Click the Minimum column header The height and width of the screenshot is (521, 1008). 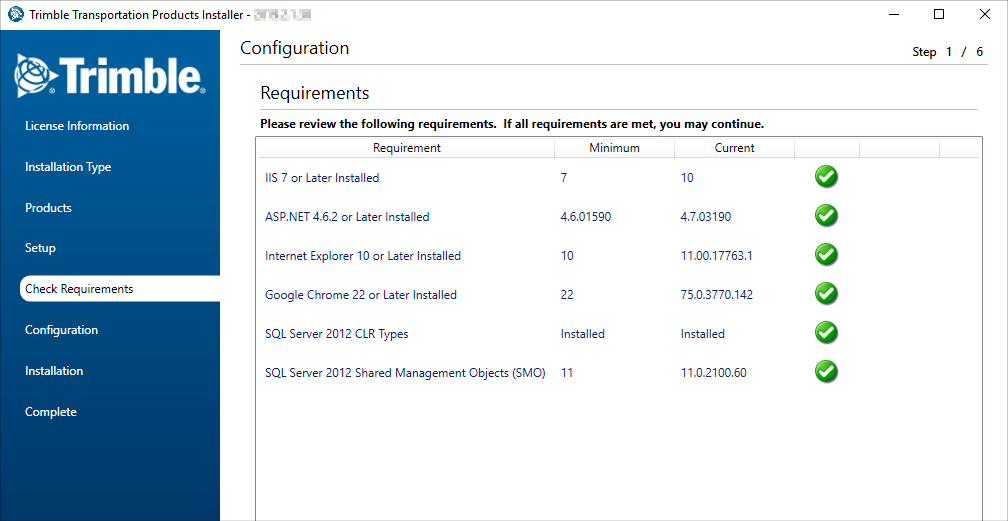click(x=614, y=148)
